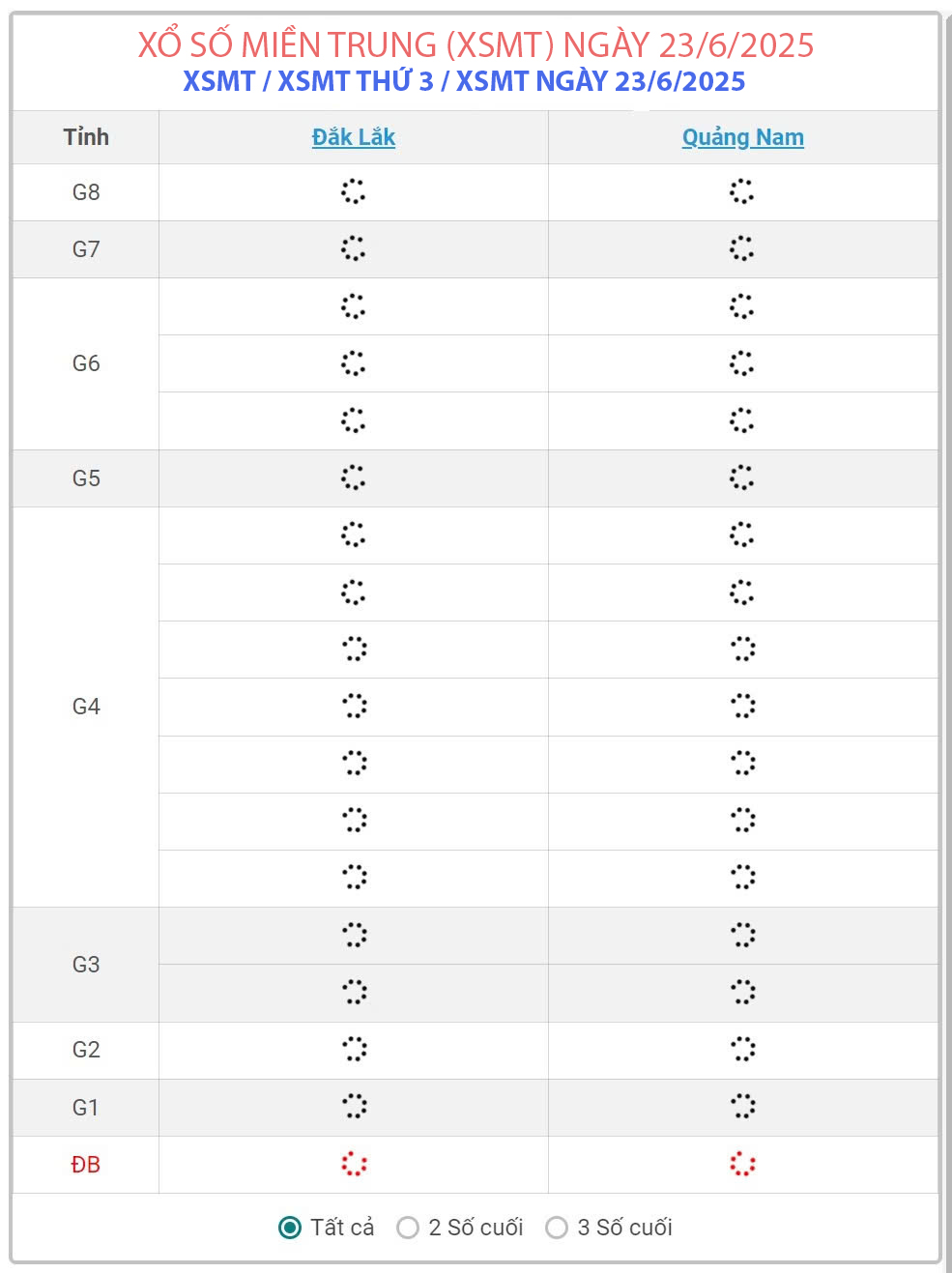The height and width of the screenshot is (1273, 952).
Task: Click the G7 loading spinner under Đắk Lắk
Action: coord(353,248)
